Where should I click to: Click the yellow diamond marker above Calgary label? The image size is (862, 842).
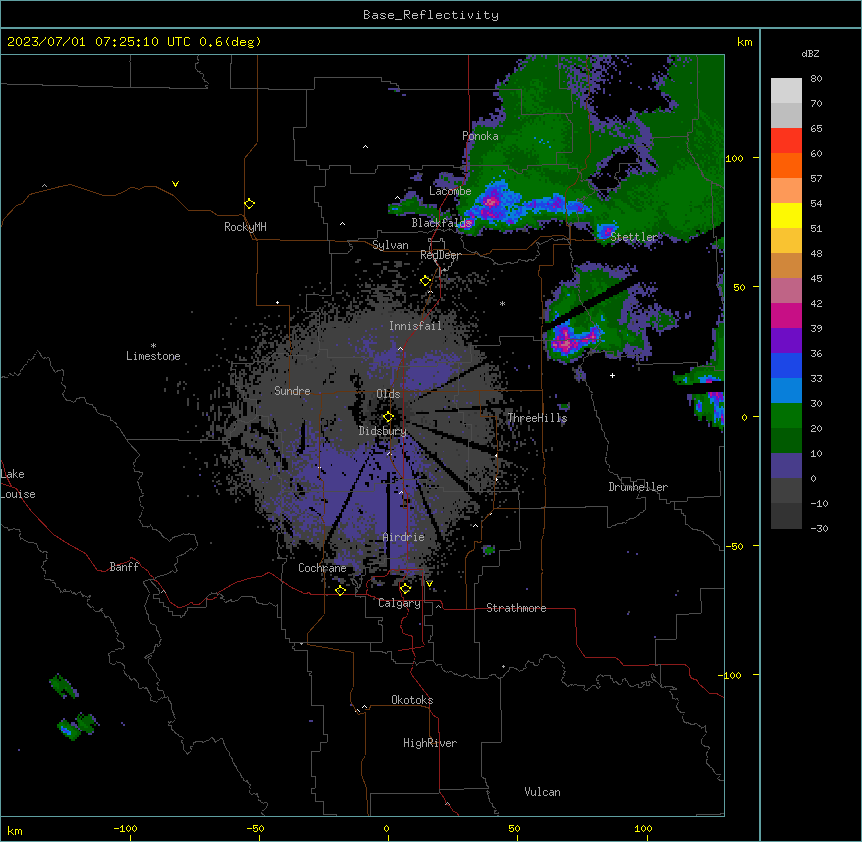(x=405, y=589)
